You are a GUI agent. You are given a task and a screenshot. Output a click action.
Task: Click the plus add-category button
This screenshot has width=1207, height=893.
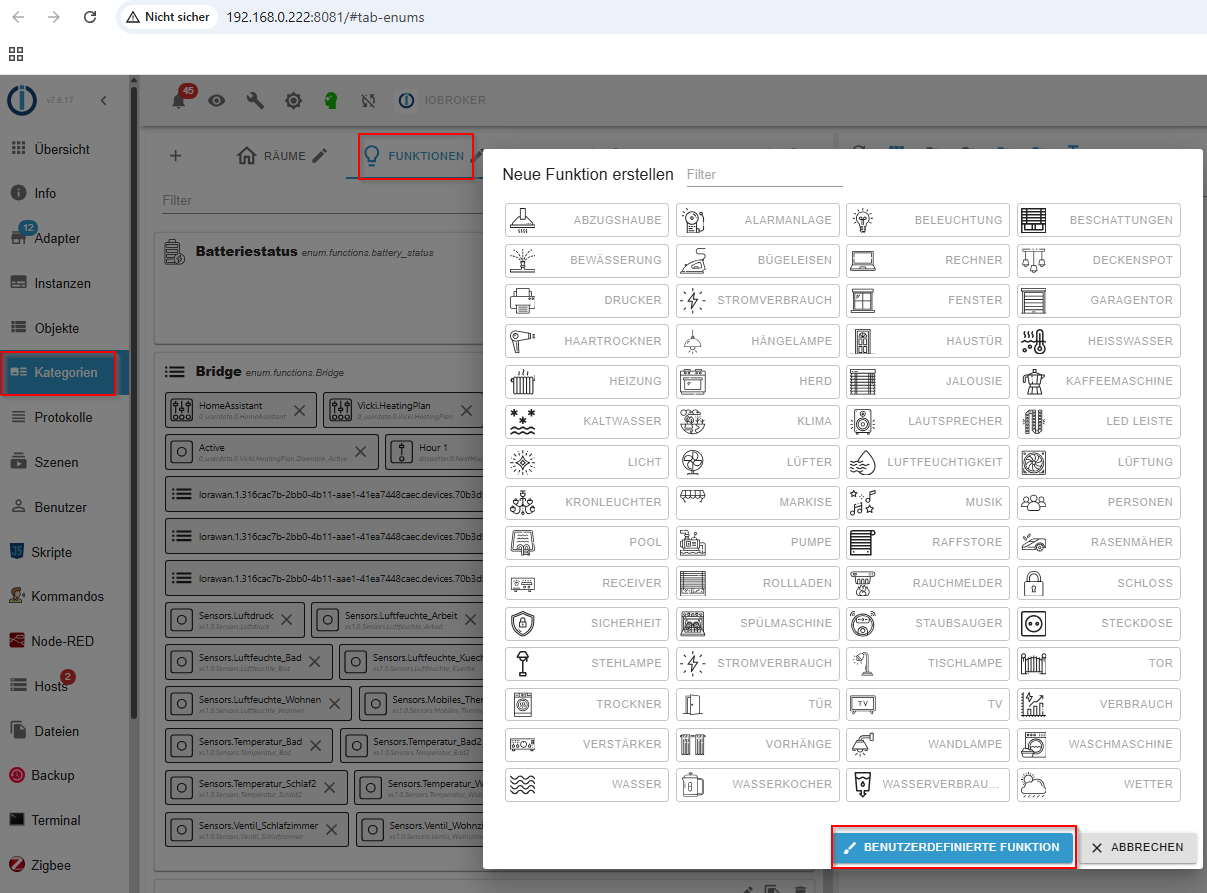pos(175,156)
